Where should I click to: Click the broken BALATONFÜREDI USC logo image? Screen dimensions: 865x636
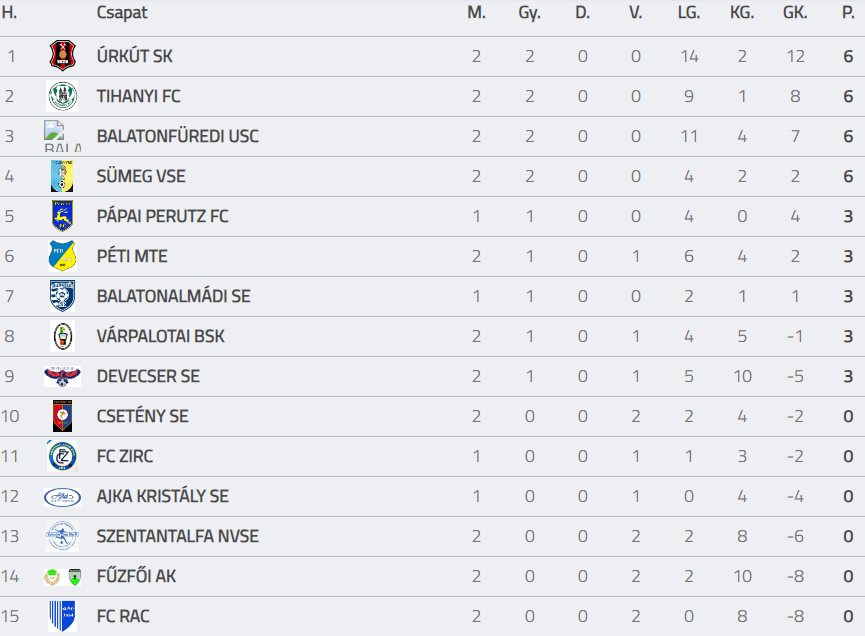point(62,136)
